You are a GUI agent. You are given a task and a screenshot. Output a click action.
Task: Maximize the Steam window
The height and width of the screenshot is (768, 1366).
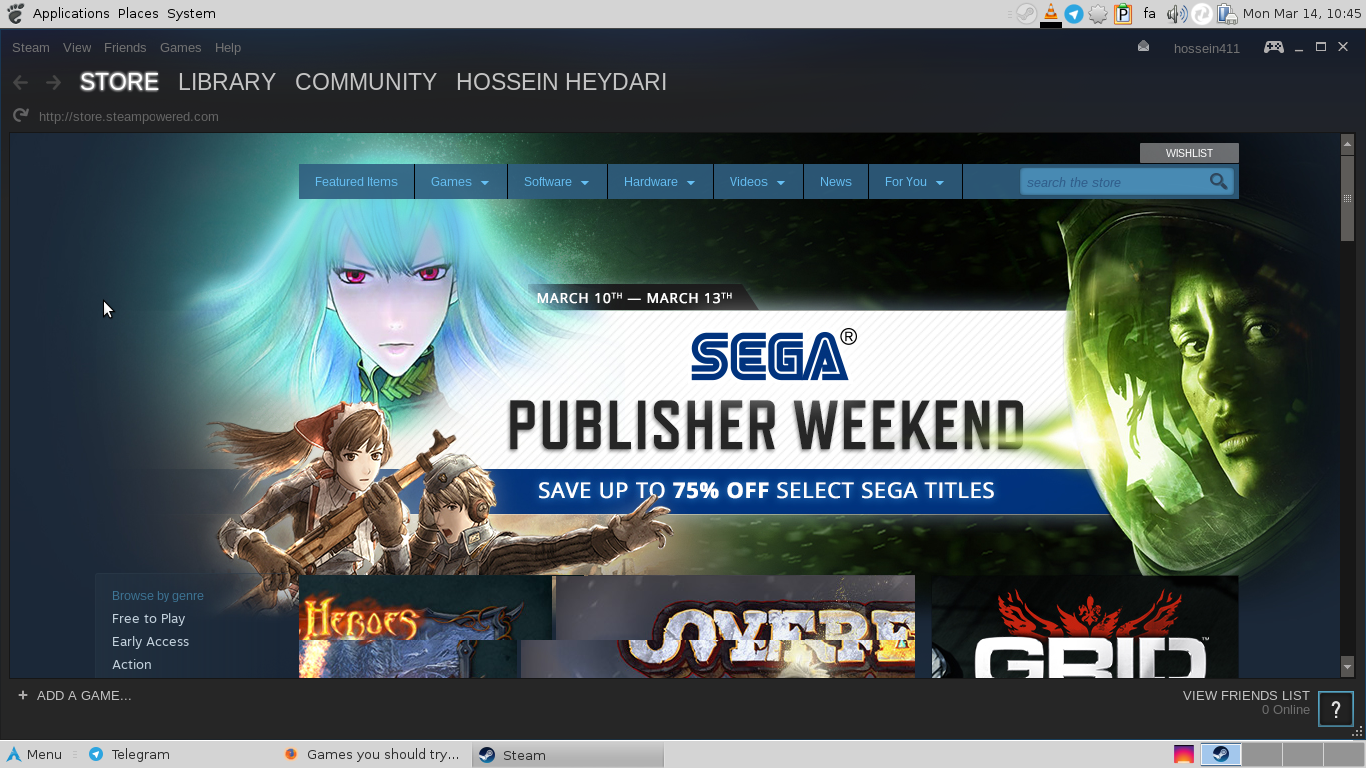(x=1321, y=47)
